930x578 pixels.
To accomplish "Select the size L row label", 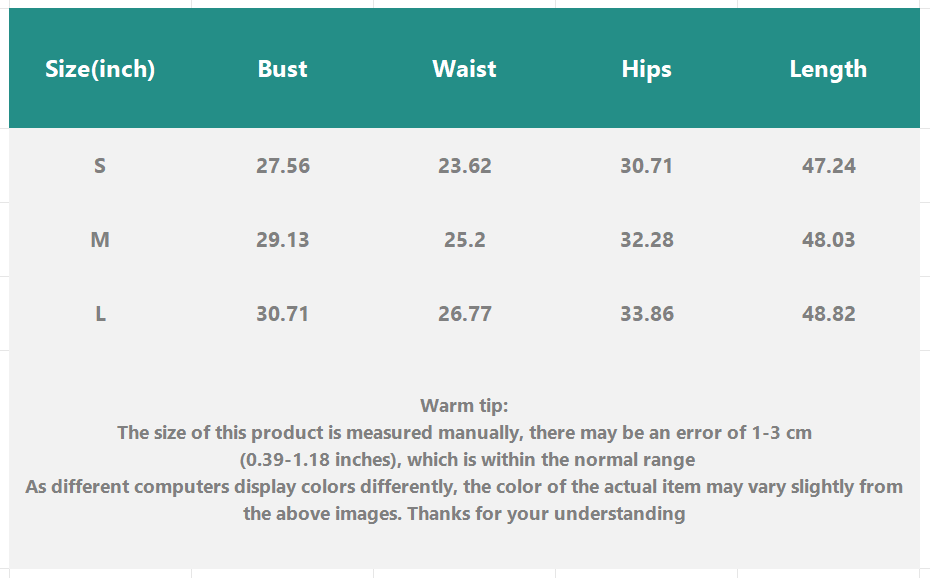I will (x=100, y=314).
